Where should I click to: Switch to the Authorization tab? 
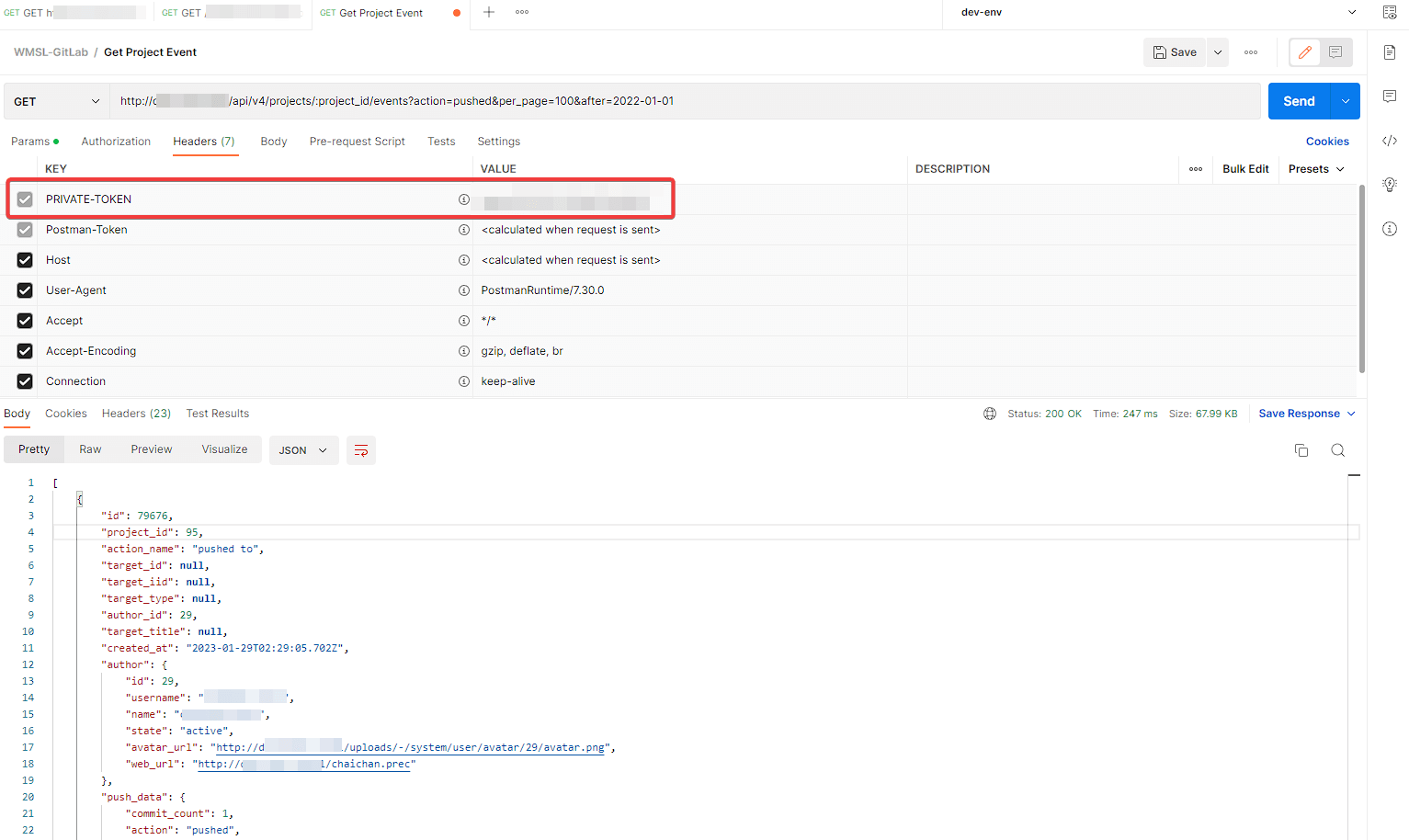[116, 141]
